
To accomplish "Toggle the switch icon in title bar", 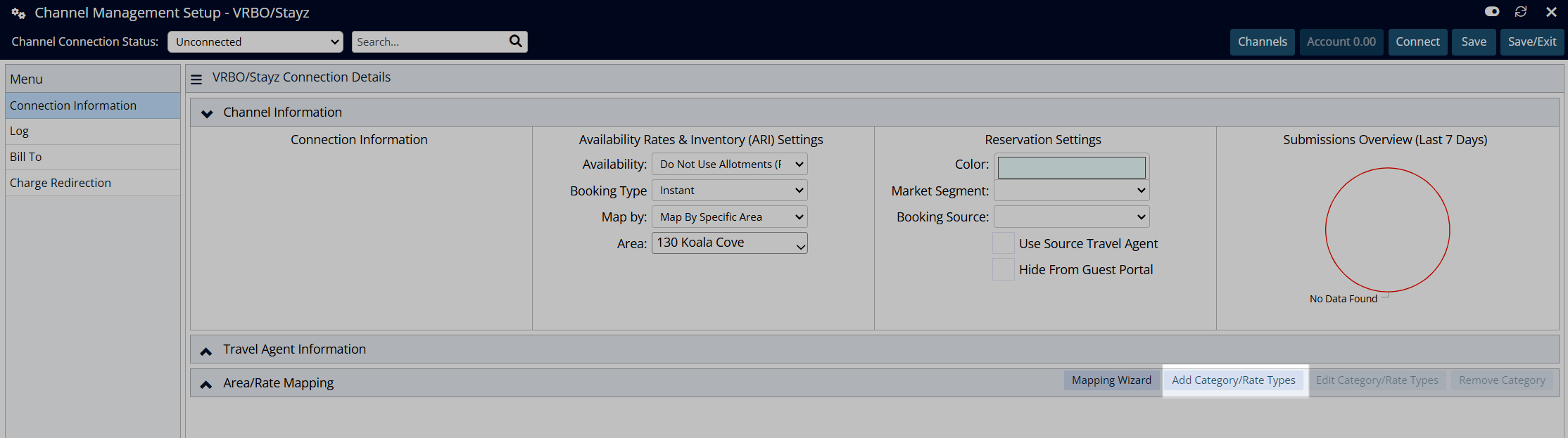I will [x=1492, y=11].
